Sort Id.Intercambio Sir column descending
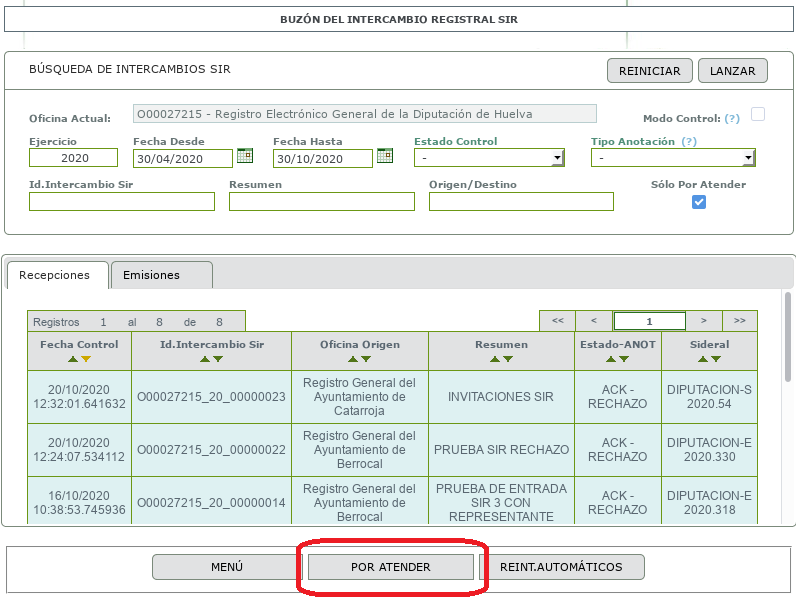Image resolution: width=796 pixels, height=597 pixels. tap(218, 359)
